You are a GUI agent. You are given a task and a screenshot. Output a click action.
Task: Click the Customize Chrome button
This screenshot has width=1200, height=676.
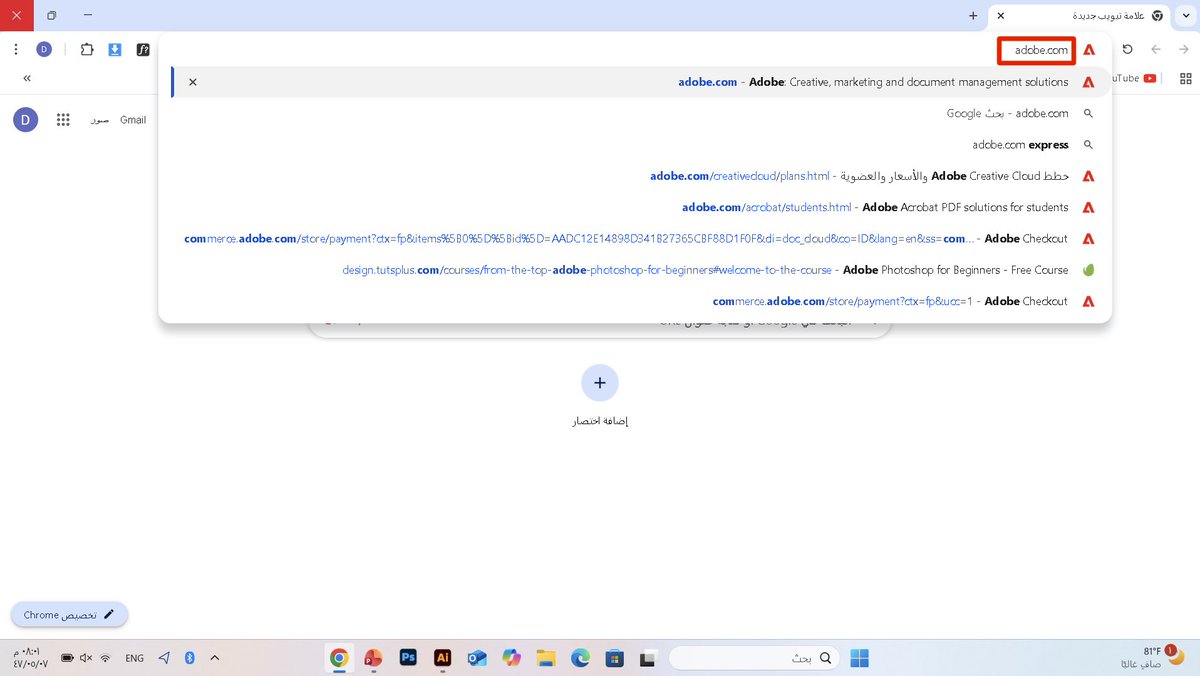tap(69, 614)
